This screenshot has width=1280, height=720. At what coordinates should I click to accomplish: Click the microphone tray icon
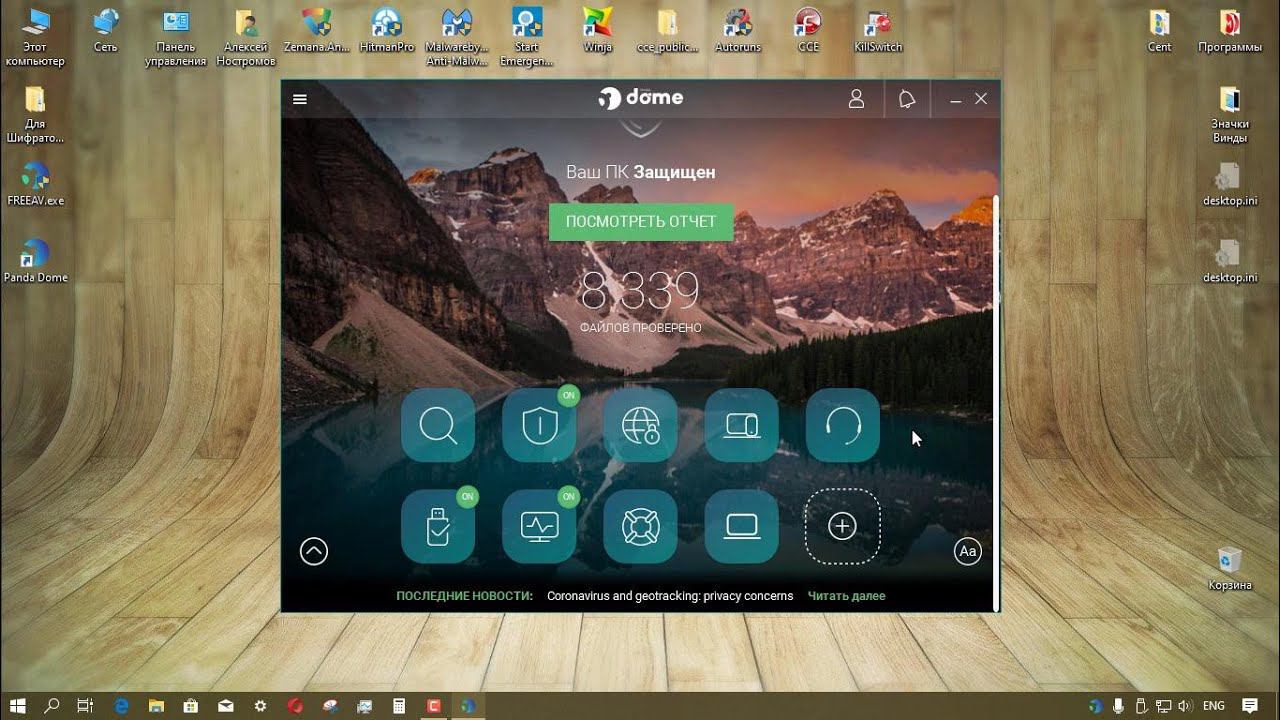(1118, 706)
